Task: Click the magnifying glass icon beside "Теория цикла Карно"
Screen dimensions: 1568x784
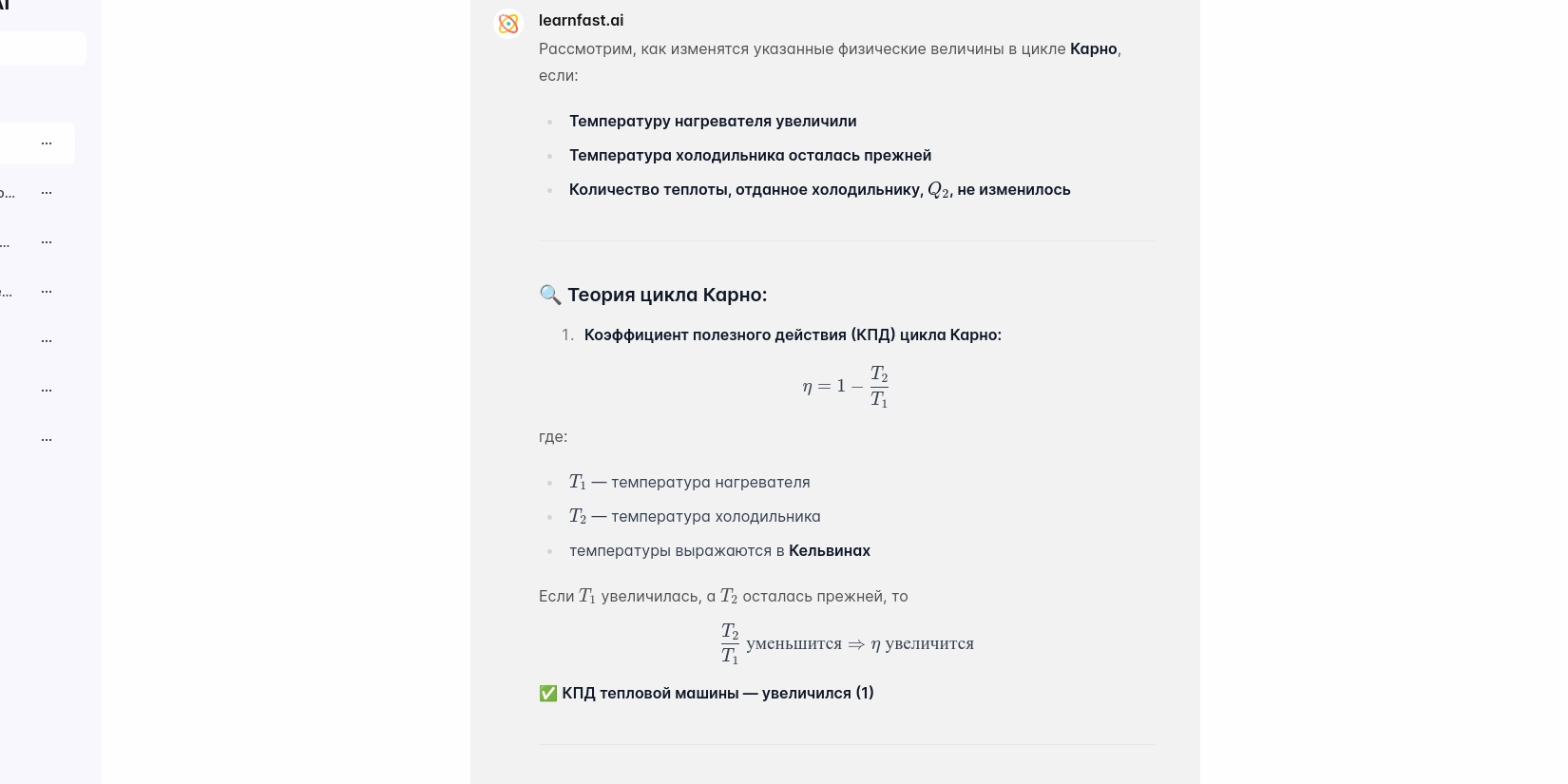Action: [x=549, y=296]
